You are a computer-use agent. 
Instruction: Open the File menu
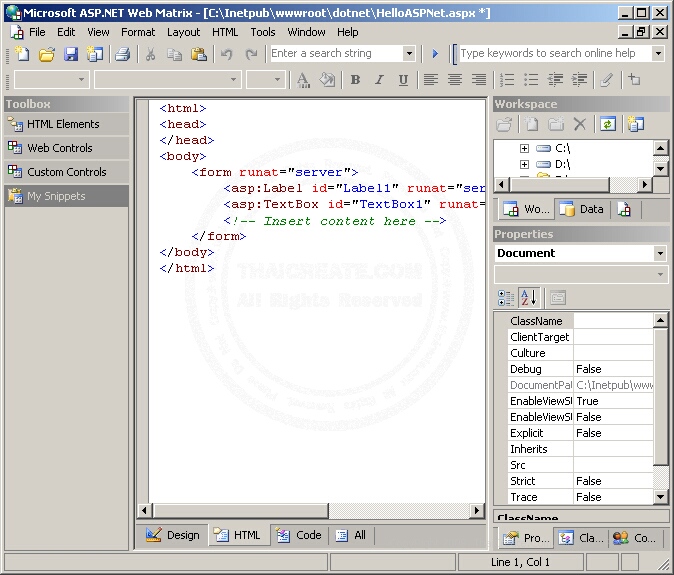[37, 32]
